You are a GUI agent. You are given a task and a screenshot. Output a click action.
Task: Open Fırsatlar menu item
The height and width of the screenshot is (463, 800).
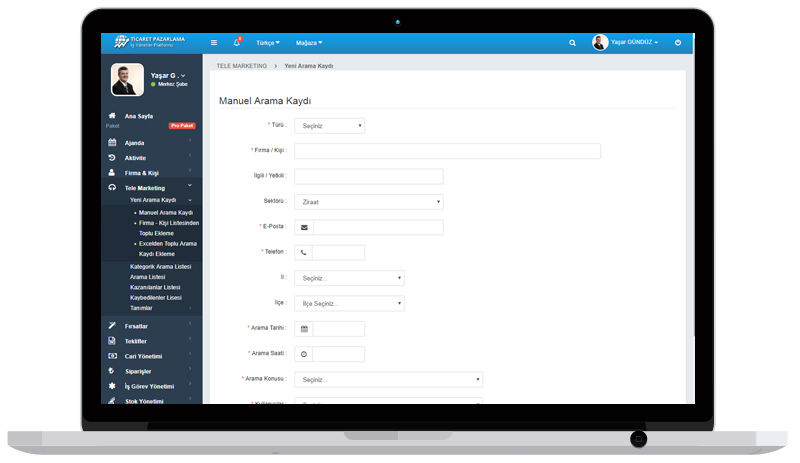point(136,326)
